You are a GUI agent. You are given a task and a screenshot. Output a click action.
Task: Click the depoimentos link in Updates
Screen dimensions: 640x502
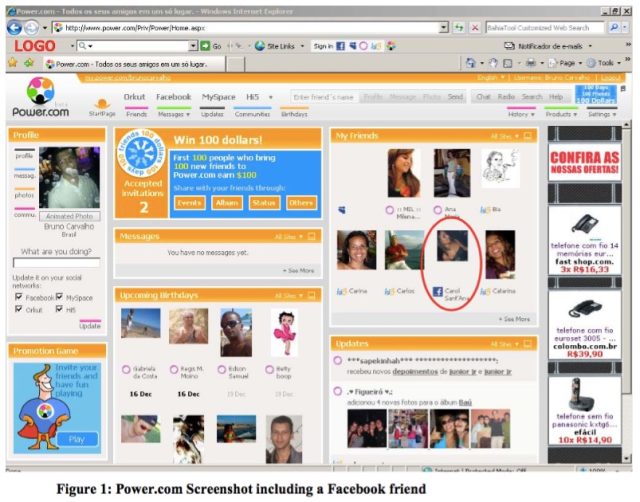[415, 372]
